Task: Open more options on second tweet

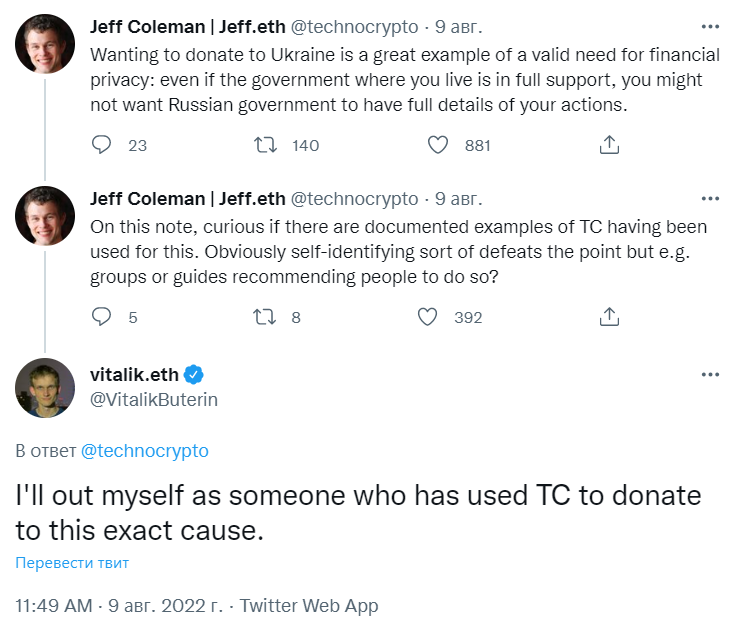Action: [710, 198]
